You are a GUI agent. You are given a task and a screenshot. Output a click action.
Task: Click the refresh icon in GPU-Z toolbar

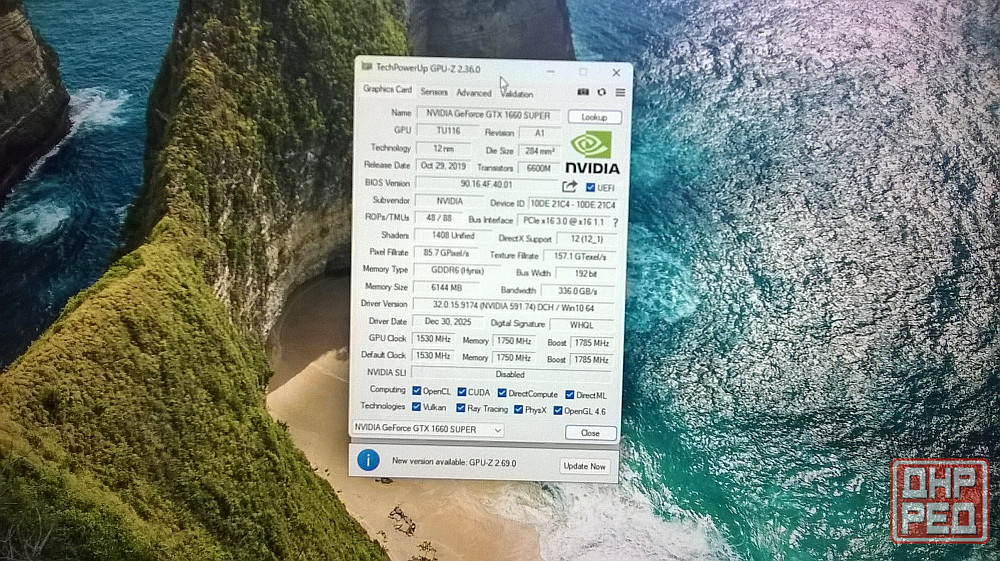click(602, 92)
